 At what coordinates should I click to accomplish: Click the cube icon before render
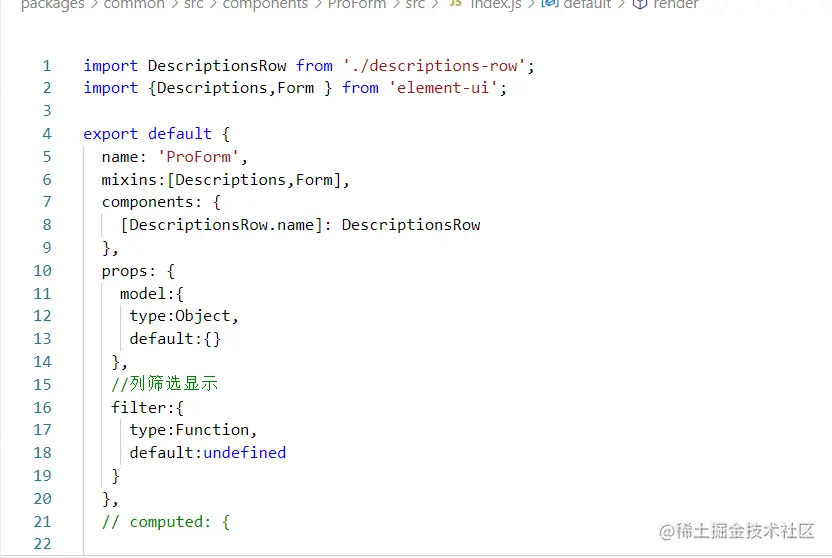[x=640, y=4]
